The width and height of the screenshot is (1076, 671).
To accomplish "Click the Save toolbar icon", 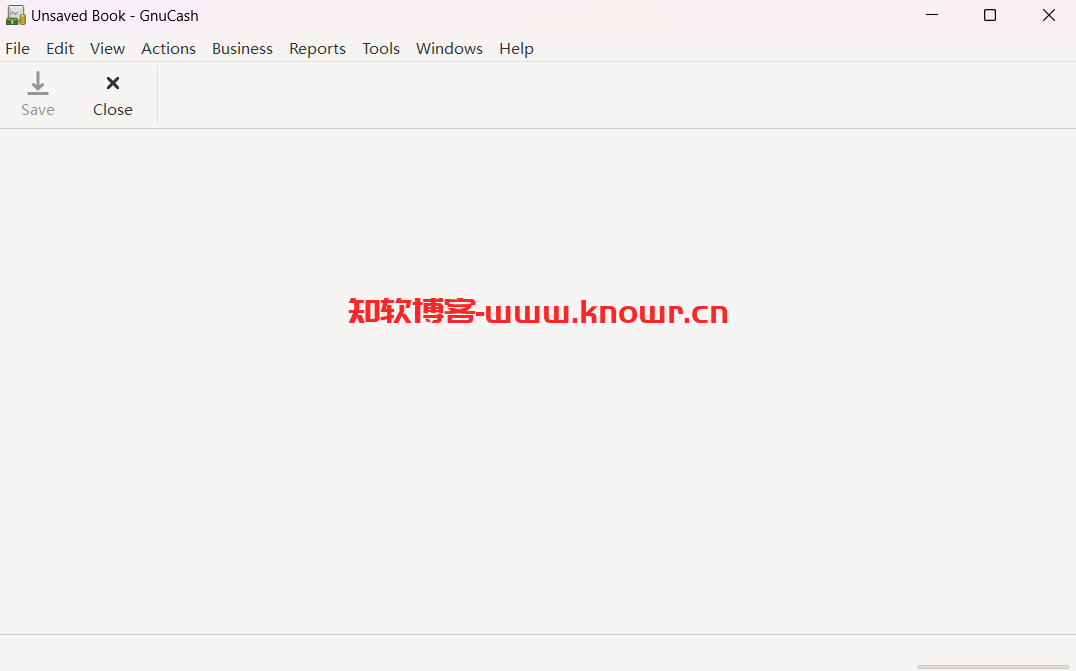I will [38, 84].
